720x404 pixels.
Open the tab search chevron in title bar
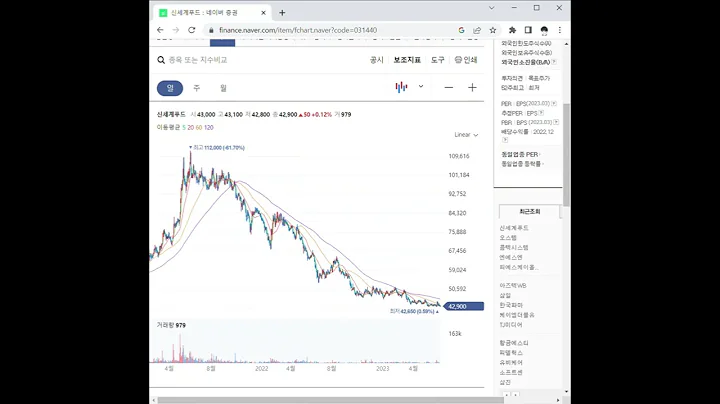pos(491,8)
